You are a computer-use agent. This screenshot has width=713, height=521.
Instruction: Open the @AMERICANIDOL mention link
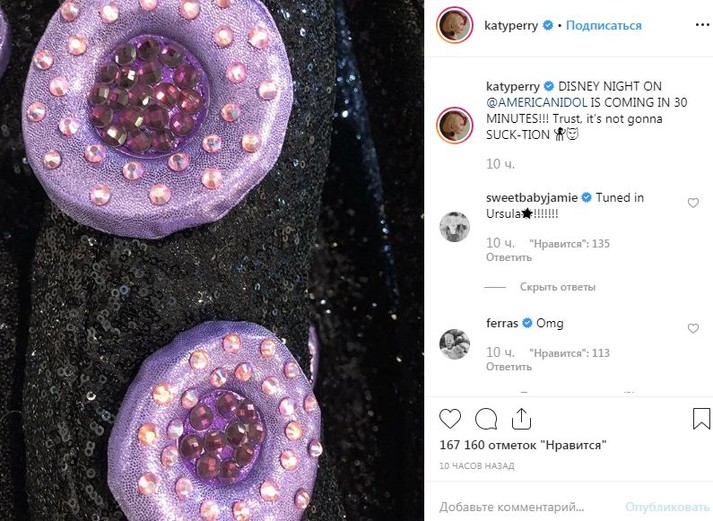(x=536, y=102)
